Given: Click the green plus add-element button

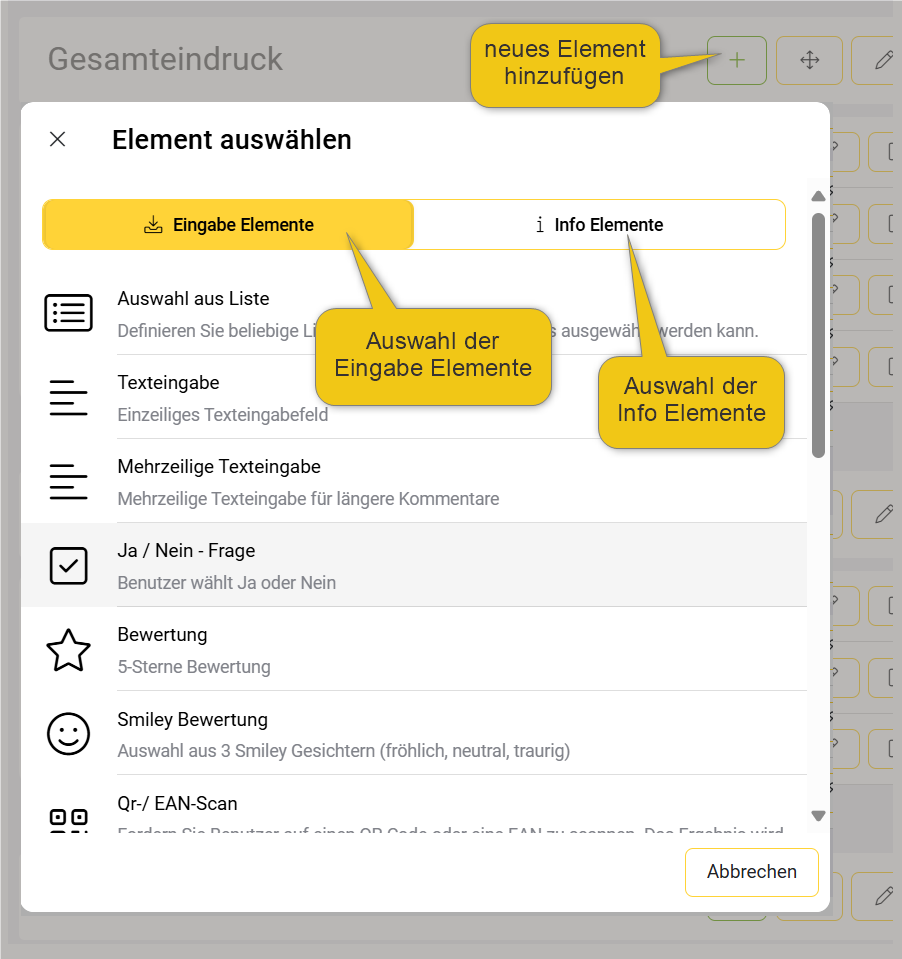Looking at the screenshot, I should (x=736, y=60).
